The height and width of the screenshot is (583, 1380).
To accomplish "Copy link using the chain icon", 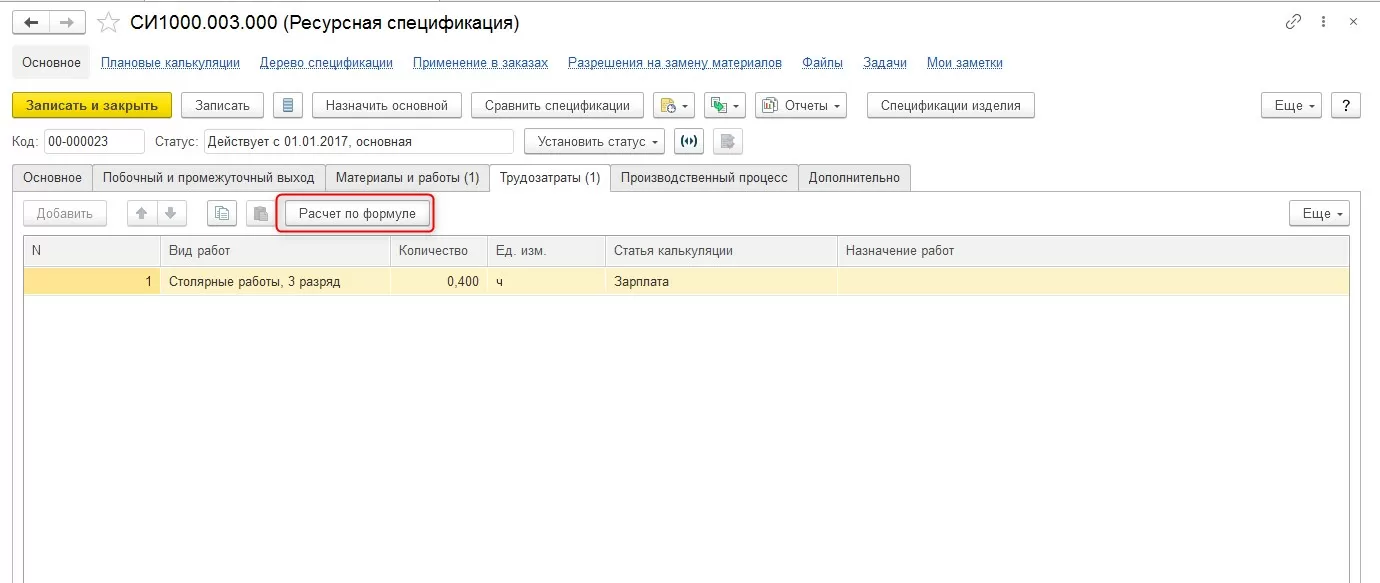I will coord(1293,22).
